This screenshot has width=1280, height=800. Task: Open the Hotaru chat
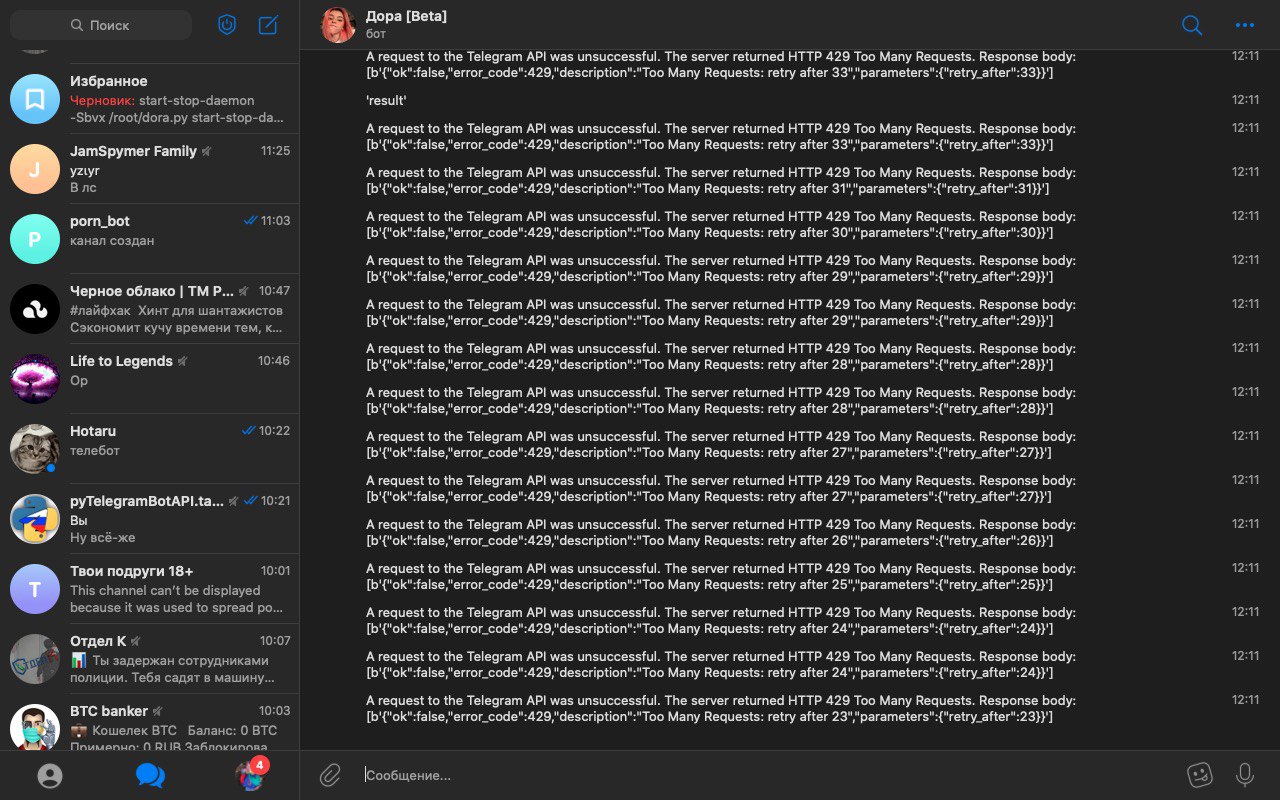[150, 449]
